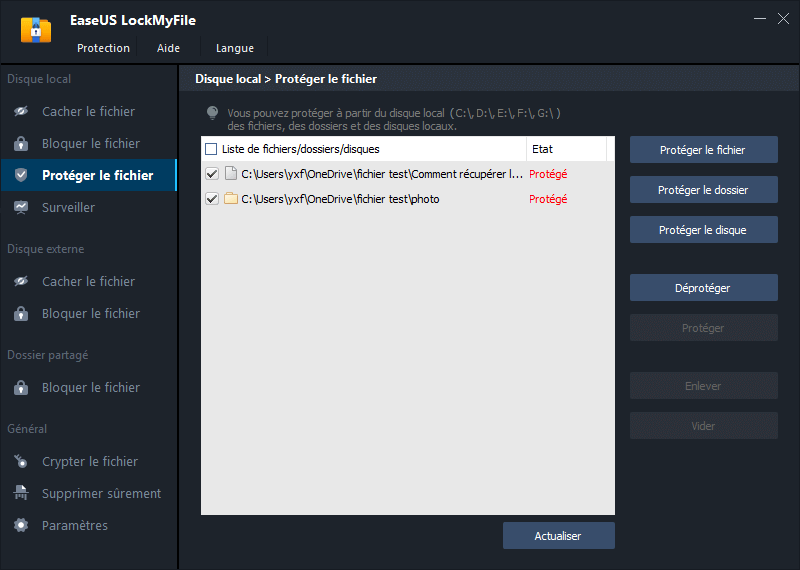800x570 pixels.
Task: Click the padlock icon under Dossier partagé
Action: [21, 387]
